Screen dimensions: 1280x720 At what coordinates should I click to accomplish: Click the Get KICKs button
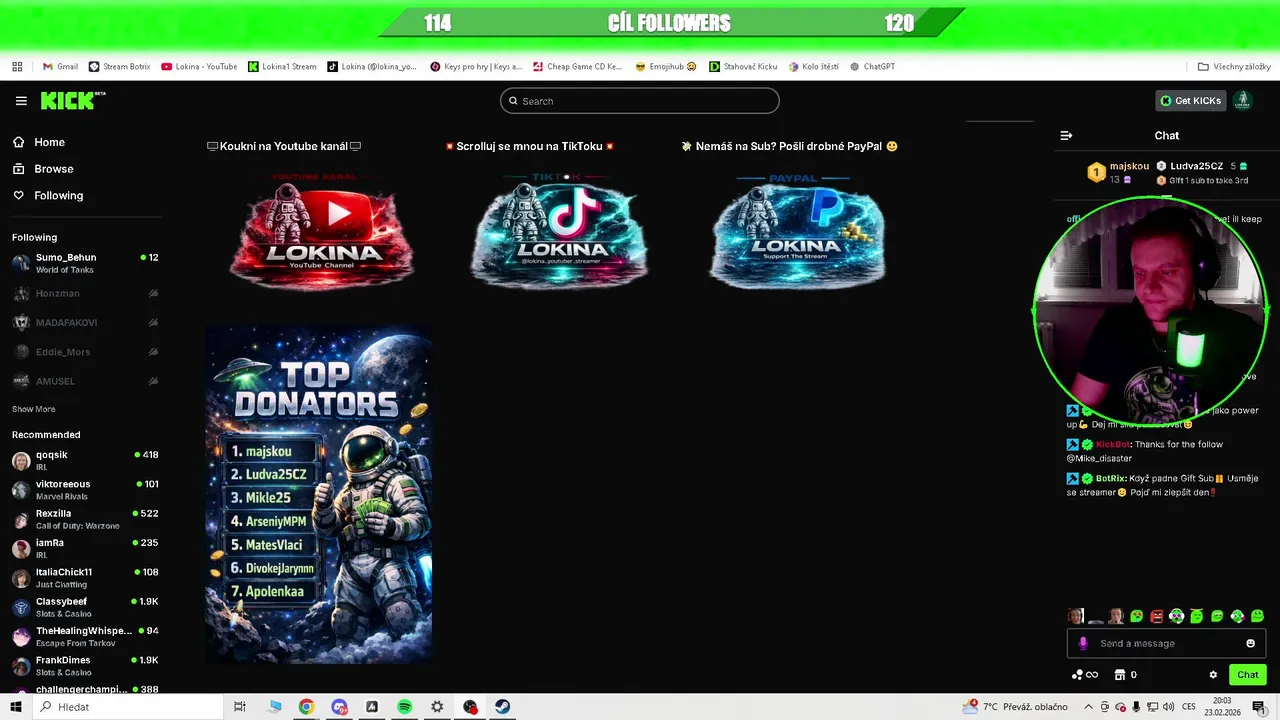tap(1191, 101)
